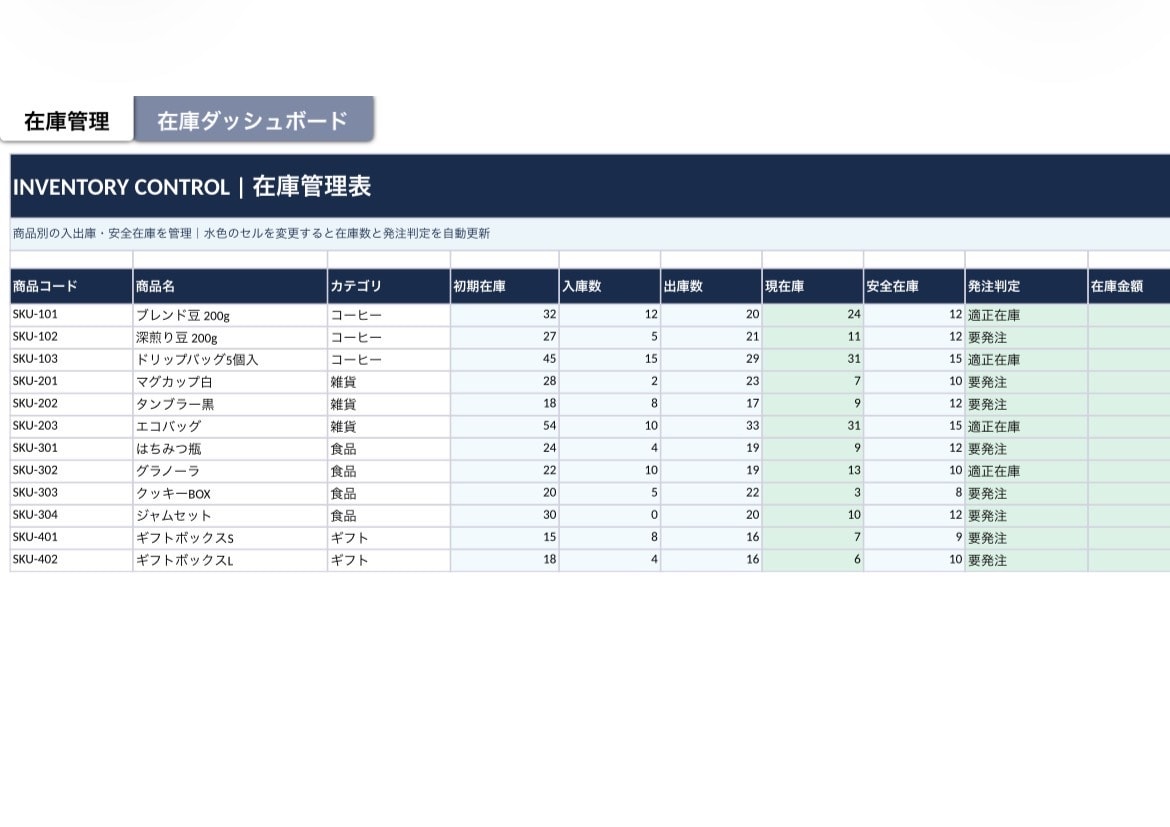The width and height of the screenshot is (1170, 827).
Task: Select cell SKU-402
Action: pyautogui.click(x=72, y=561)
